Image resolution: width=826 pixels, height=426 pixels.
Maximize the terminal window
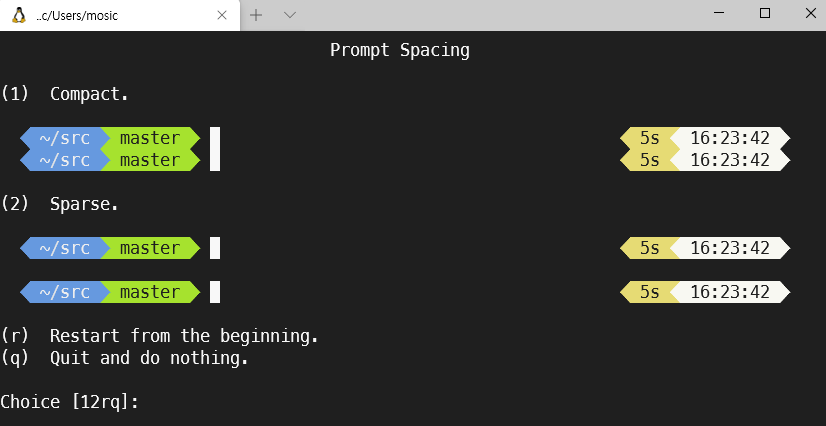(765, 14)
